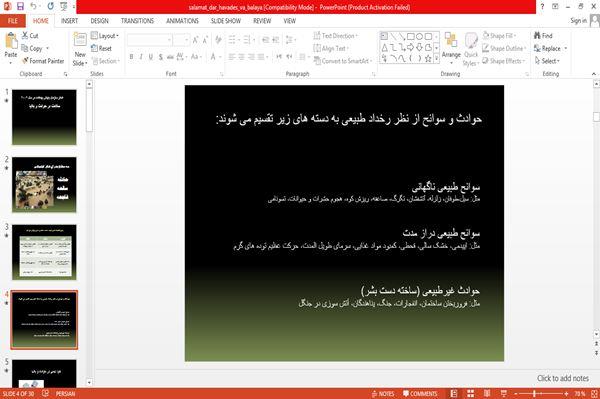Click the 'Click to add notes' area
Viewport: 600px width, 399px height.
point(562,378)
